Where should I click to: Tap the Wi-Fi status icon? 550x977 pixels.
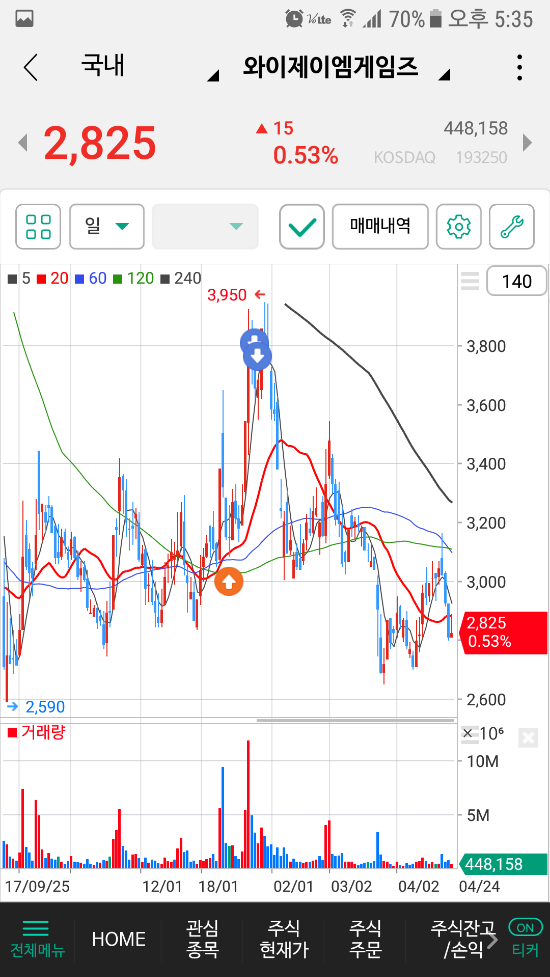349,19
